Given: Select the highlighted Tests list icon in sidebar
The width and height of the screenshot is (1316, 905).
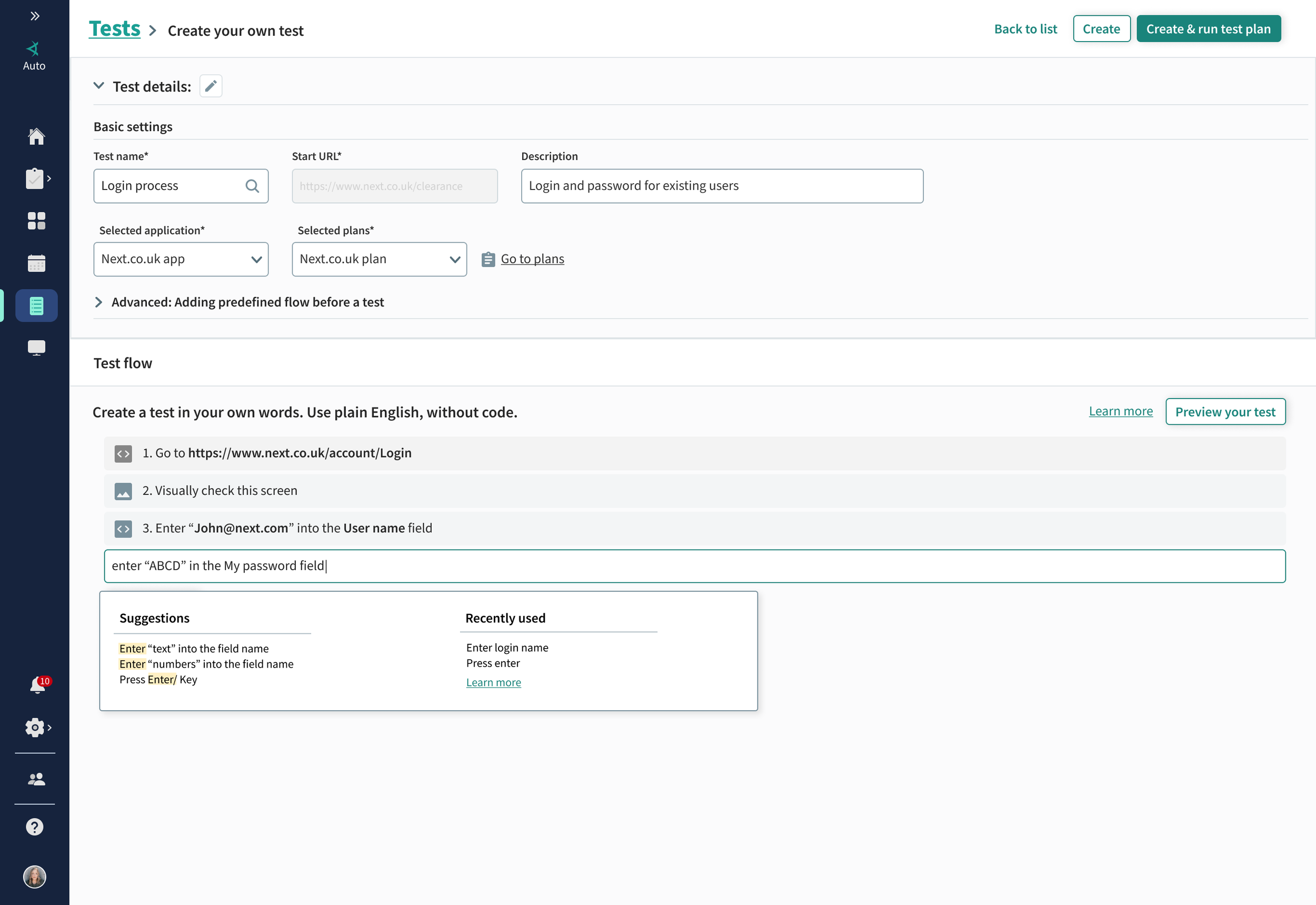Looking at the screenshot, I should 36,306.
